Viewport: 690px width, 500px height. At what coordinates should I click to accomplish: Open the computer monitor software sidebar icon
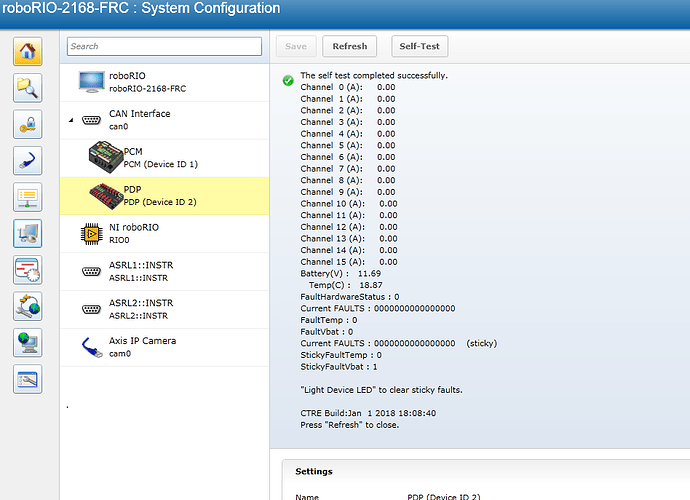click(28, 233)
